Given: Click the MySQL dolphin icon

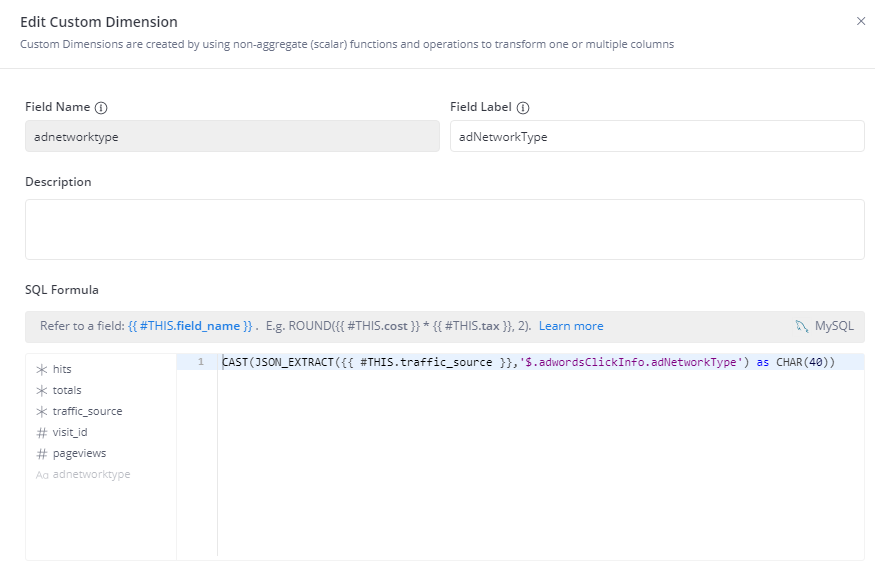Looking at the screenshot, I should pyautogui.click(x=801, y=326).
